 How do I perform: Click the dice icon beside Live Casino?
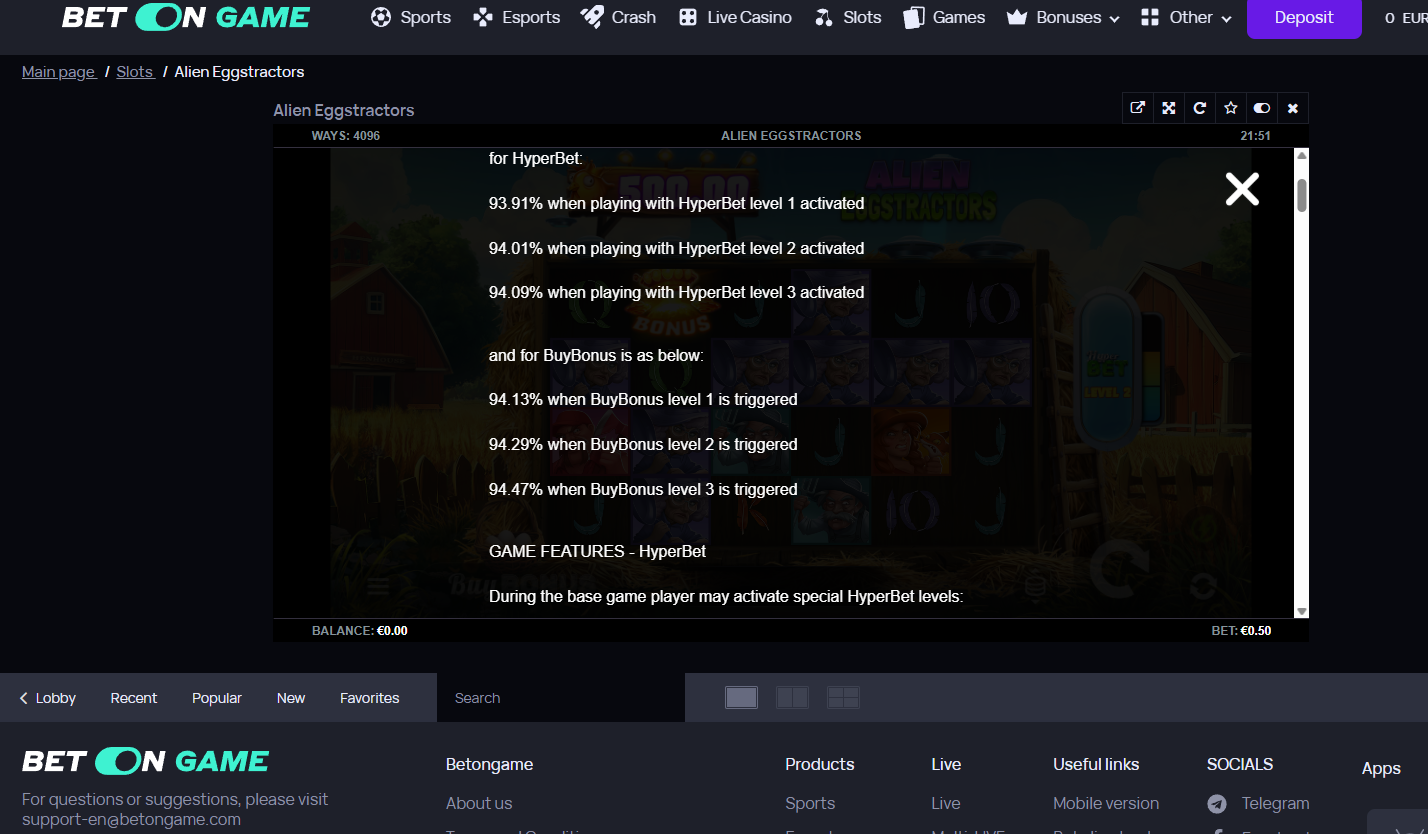click(x=687, y=17)
